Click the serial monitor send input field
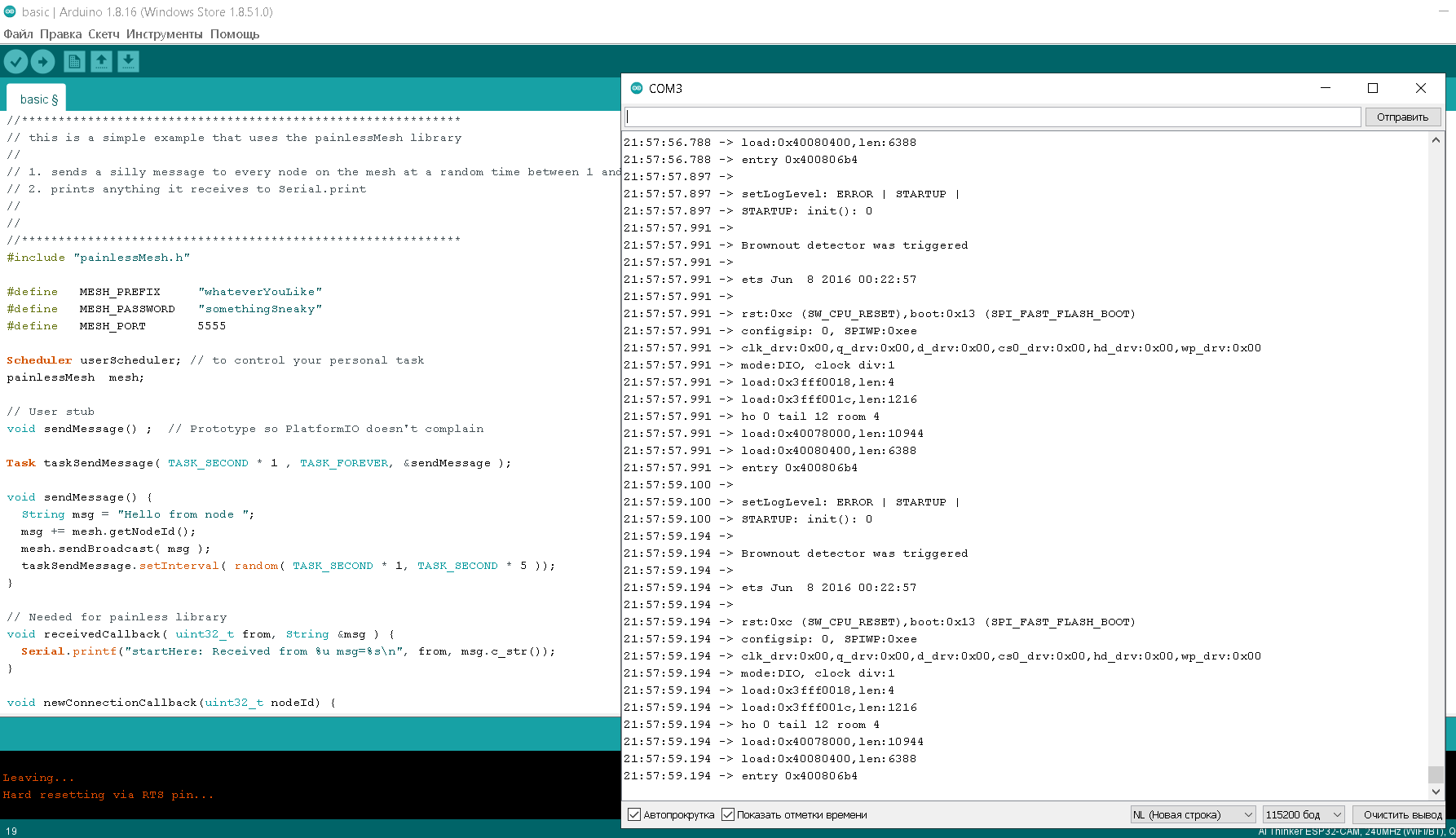Viewport: 1456px width, 838px height. [993, 117]
